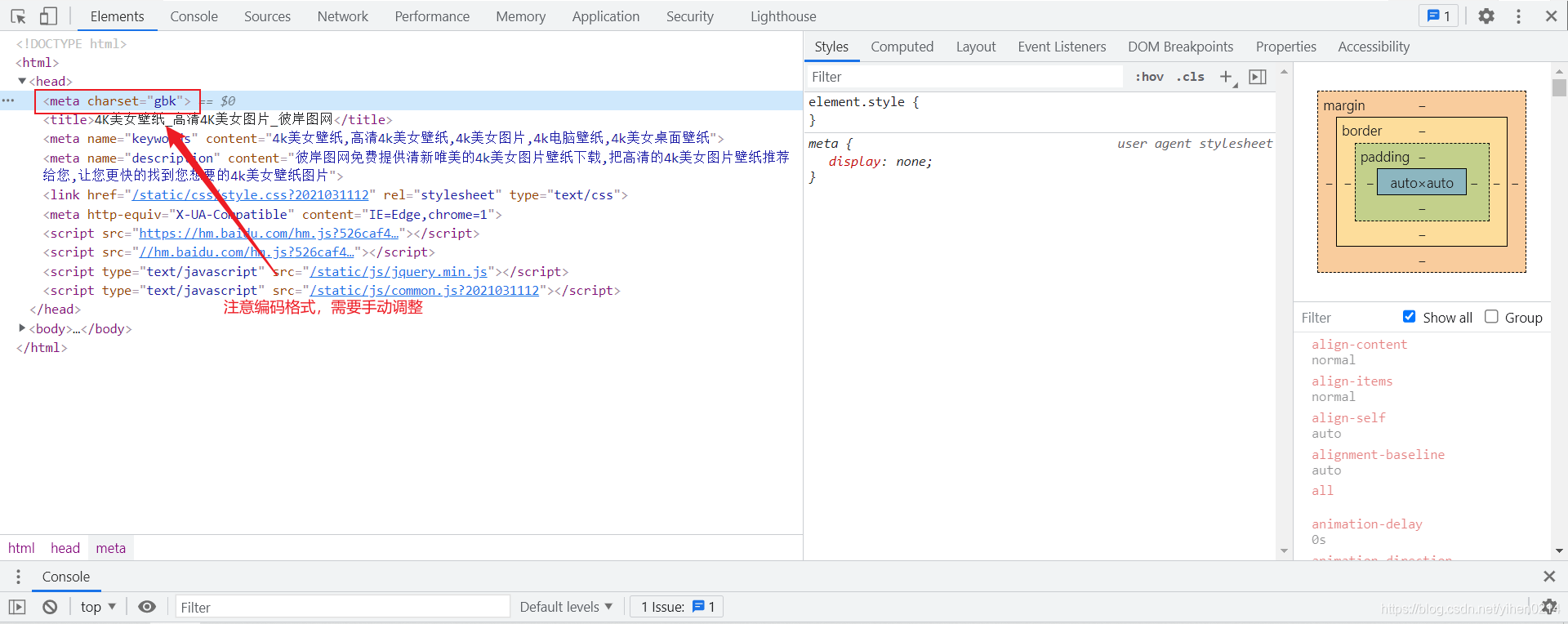Click the ellipsis next to meta charset row
This screenshot has height=624, width=1568.
click(8, 100)
